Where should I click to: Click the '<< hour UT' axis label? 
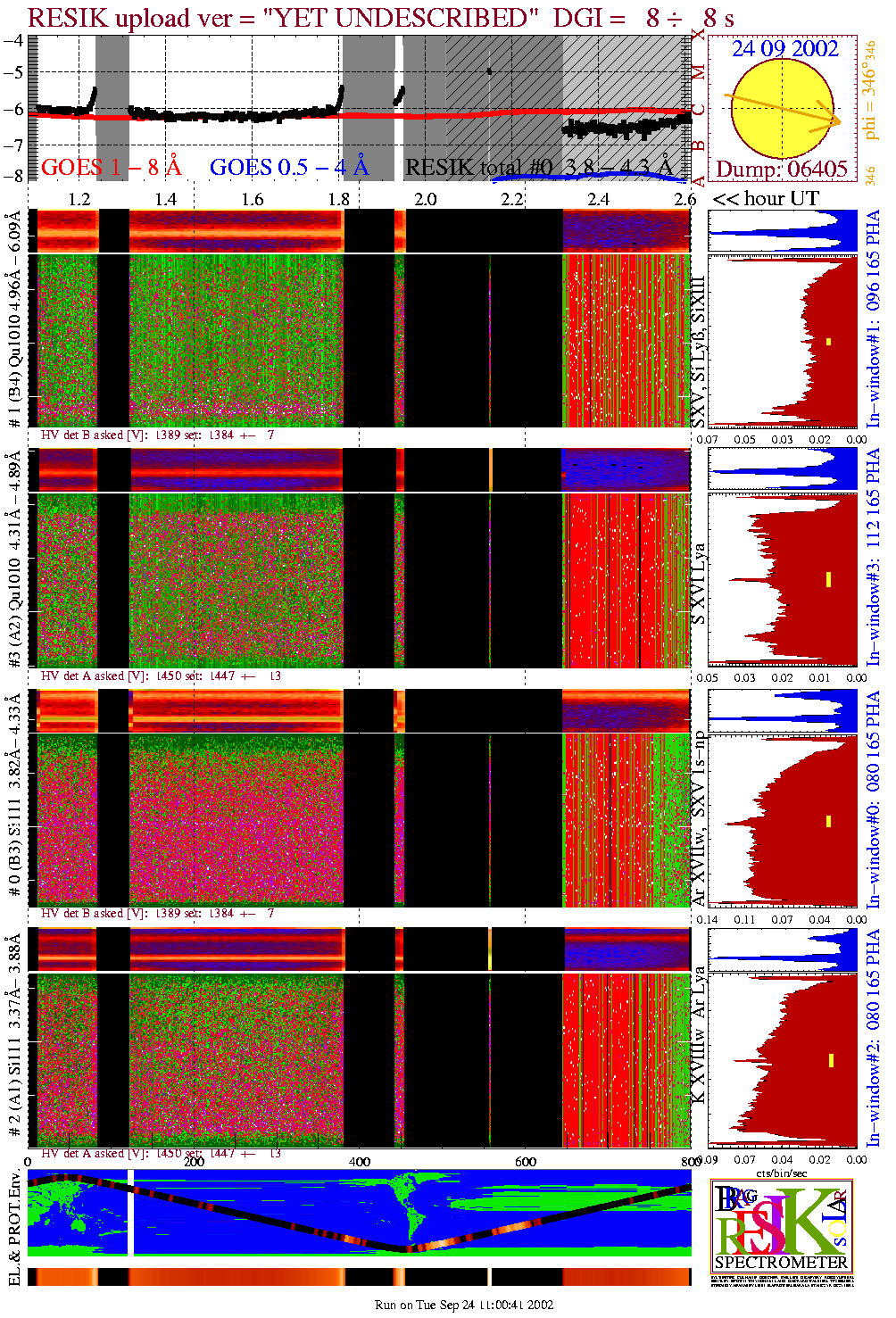765,198
